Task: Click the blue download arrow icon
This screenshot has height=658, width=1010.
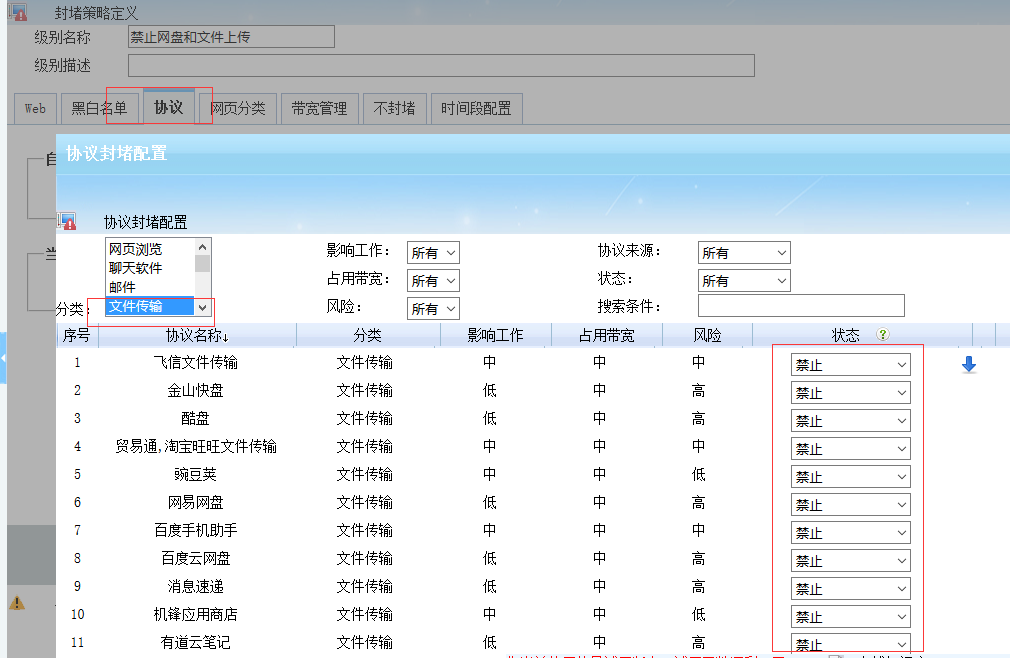Action: pyautogui.click(x=968, y=365)
